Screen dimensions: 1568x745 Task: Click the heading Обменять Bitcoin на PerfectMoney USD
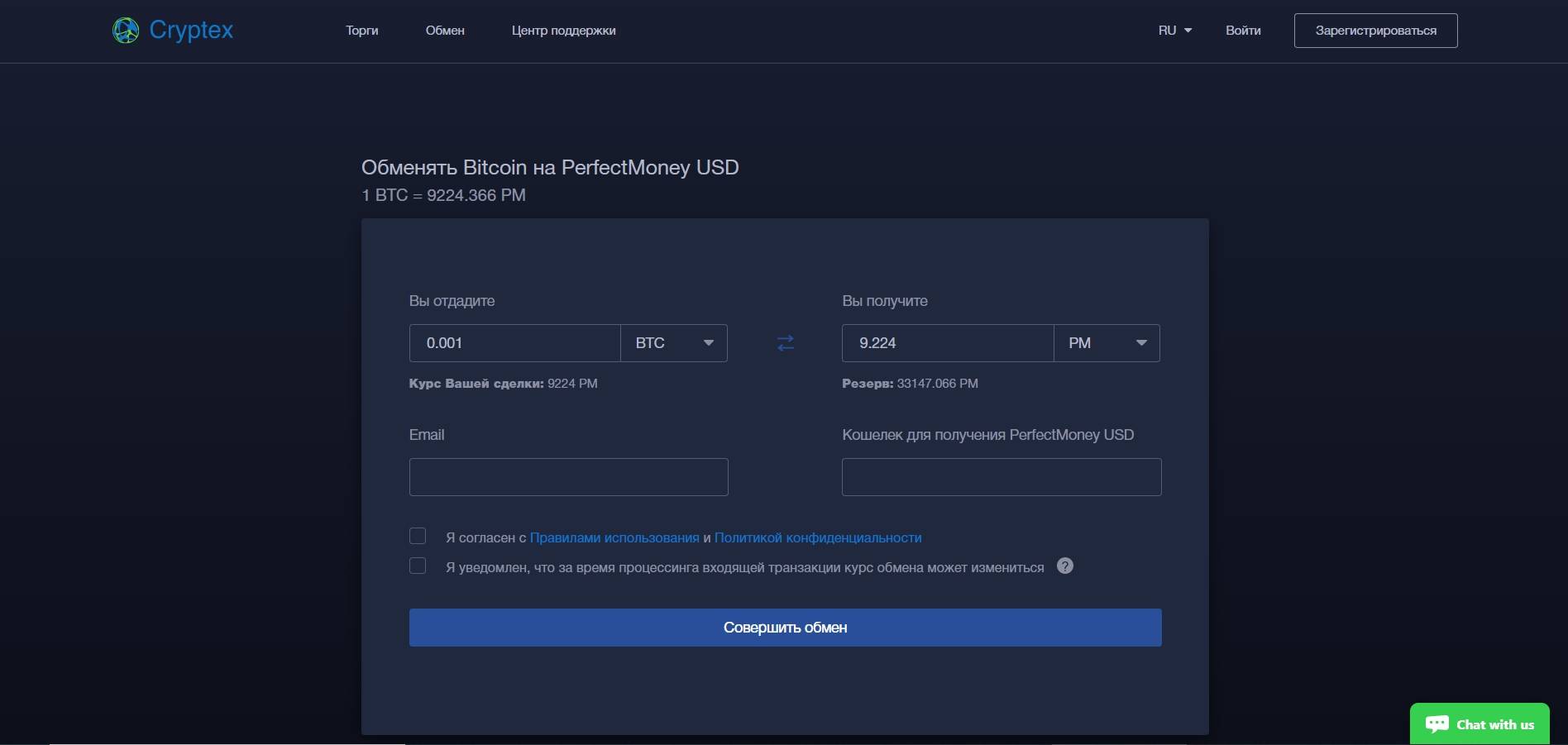[550, 167]
